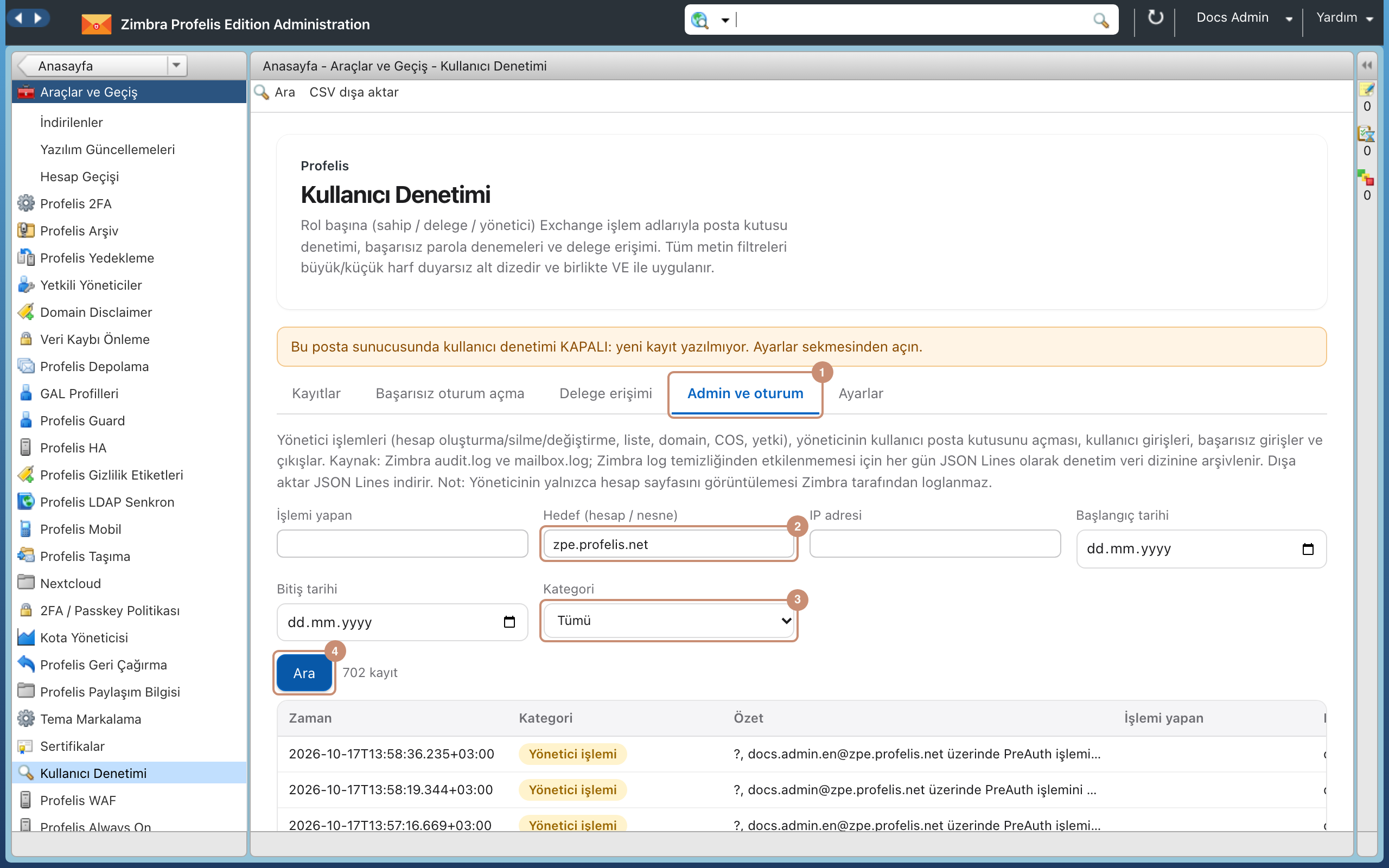The image size is (1389, 868).
Task: Click the Zaman column header
Action: click(310, 718)
